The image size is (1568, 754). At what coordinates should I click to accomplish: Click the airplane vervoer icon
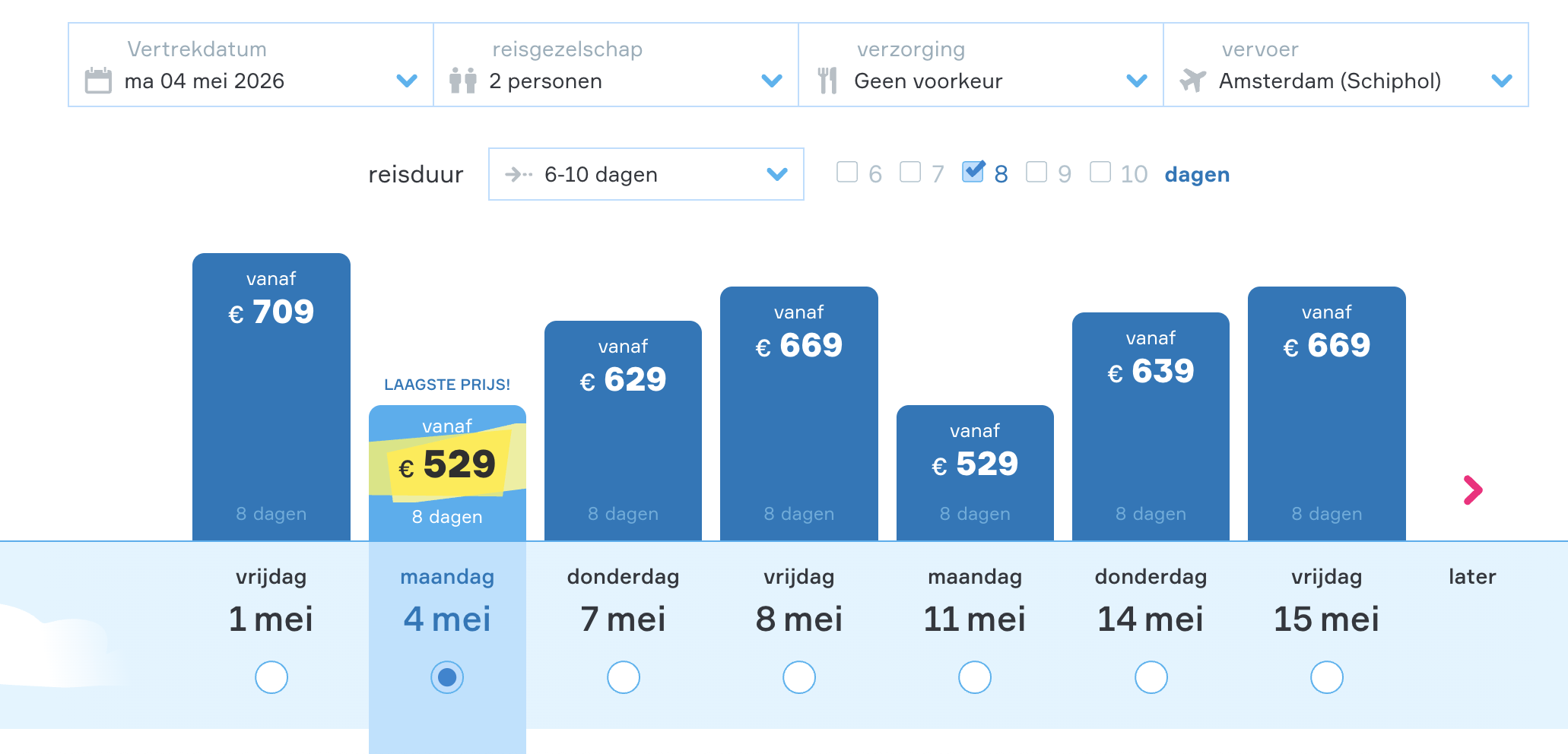coord(1192,81)
